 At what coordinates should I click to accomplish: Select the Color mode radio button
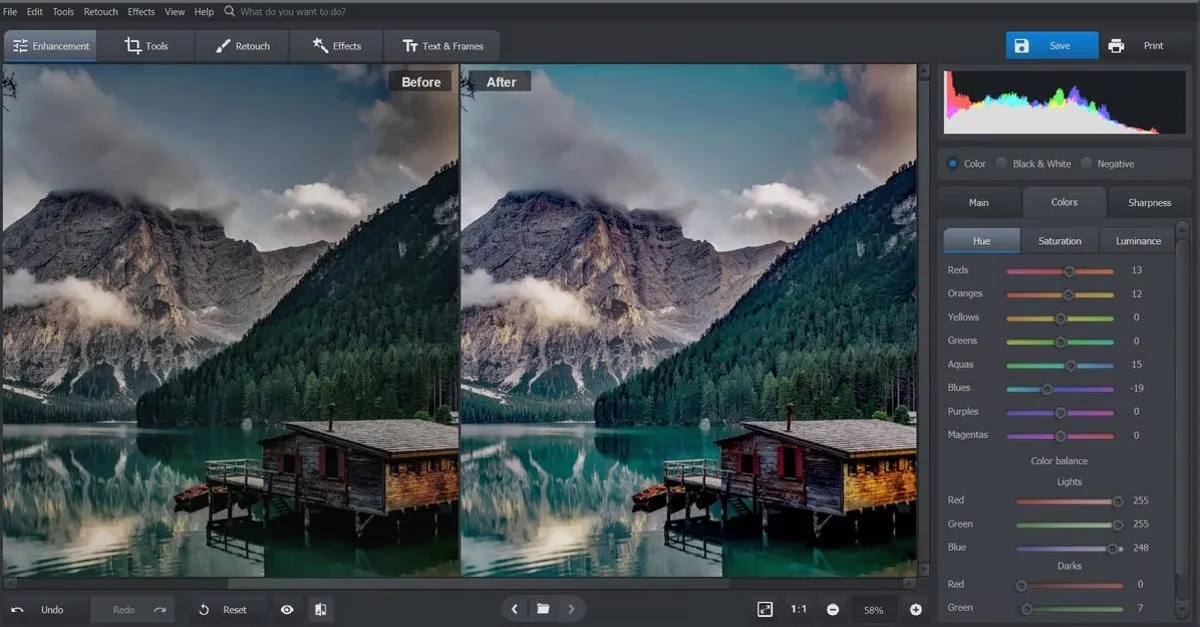(951, 163)
